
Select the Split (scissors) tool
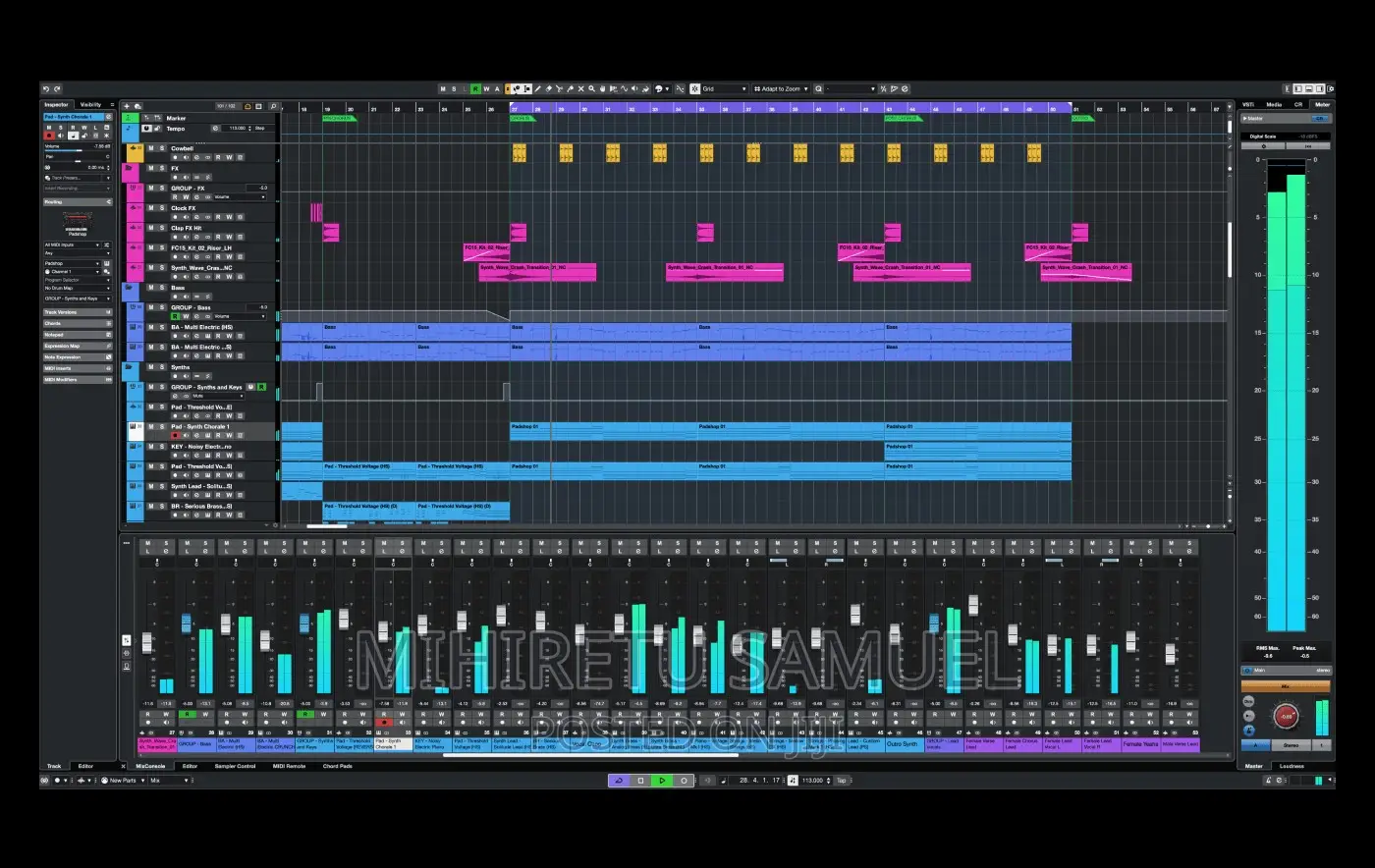[559, 88]
